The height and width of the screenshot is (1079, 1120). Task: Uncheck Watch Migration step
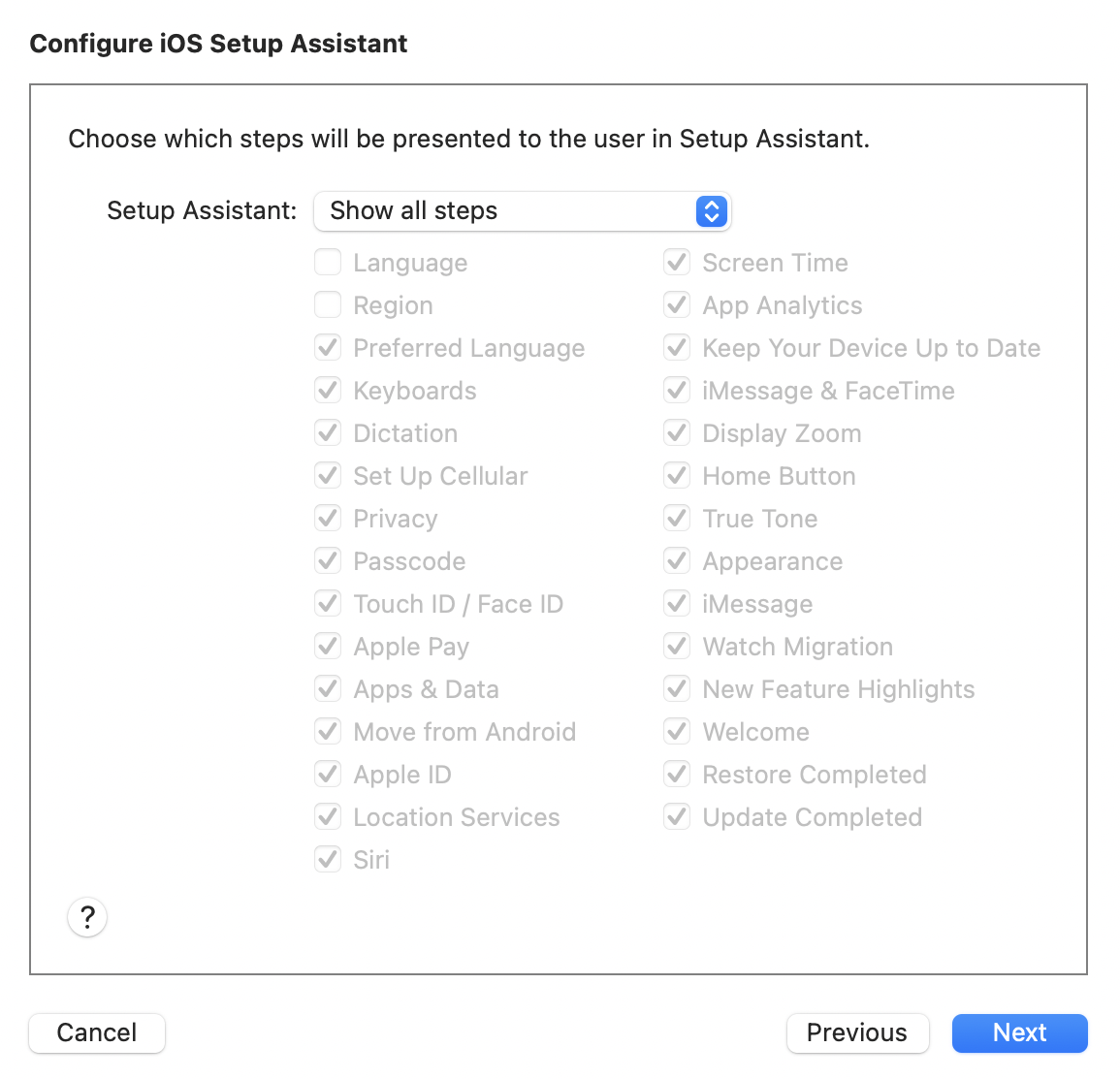tap(677, 646)
